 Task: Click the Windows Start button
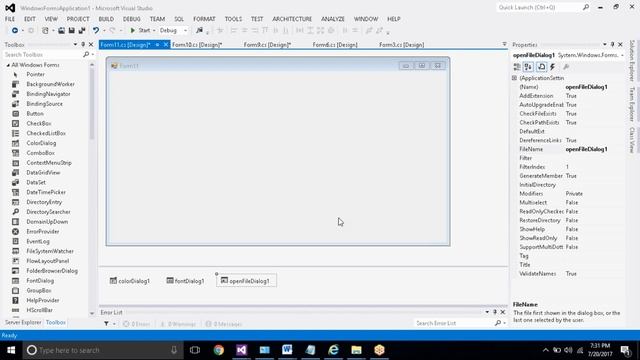click(11, 350)
